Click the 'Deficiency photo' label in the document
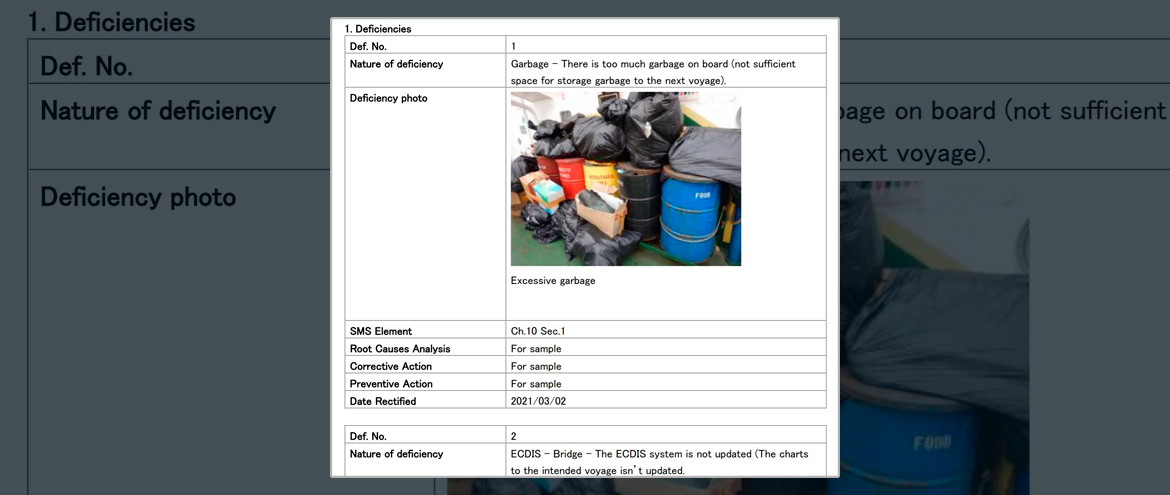Screen dimensions: 1170x495 388,99
